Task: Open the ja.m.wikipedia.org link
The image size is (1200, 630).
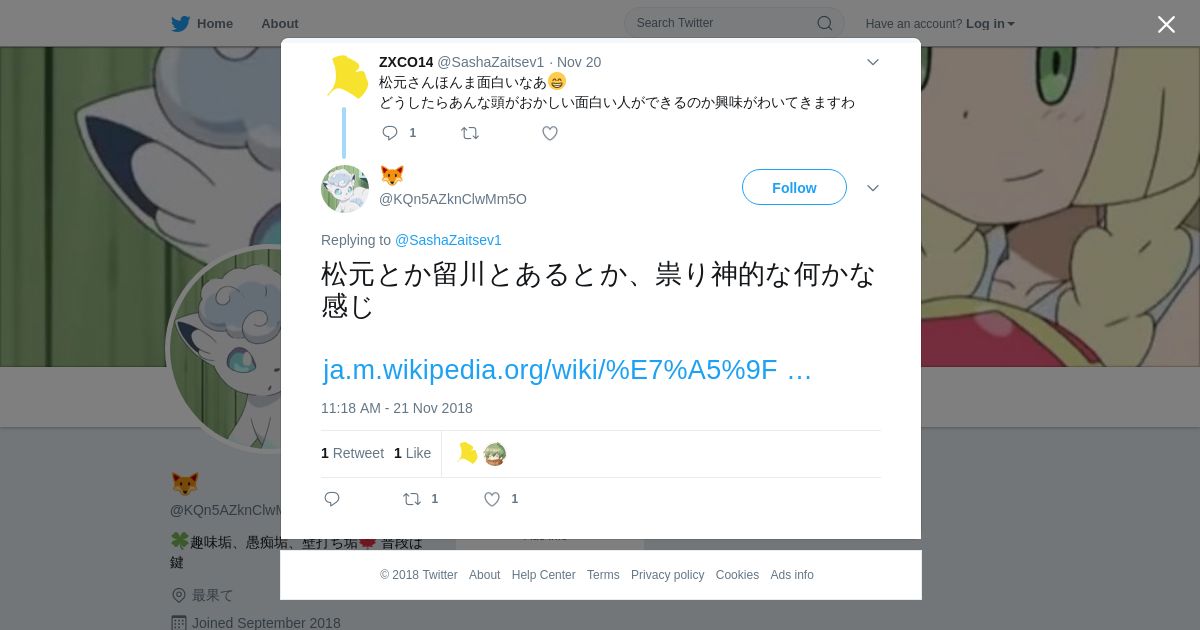Action: (x=567, y=370)
